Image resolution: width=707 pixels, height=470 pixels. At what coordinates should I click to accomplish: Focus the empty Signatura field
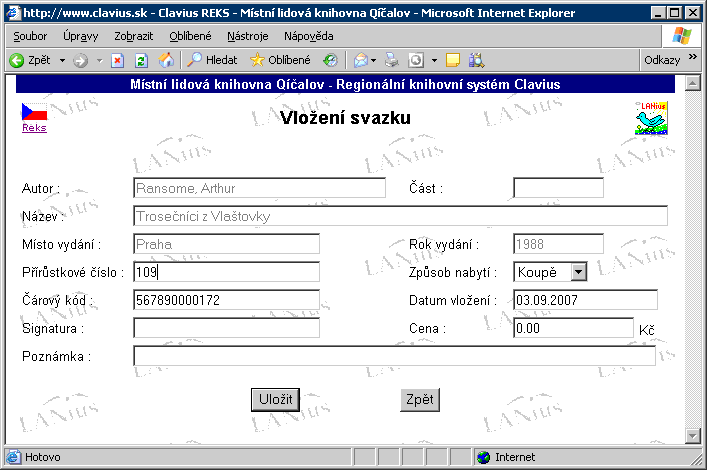pos(226,328)
